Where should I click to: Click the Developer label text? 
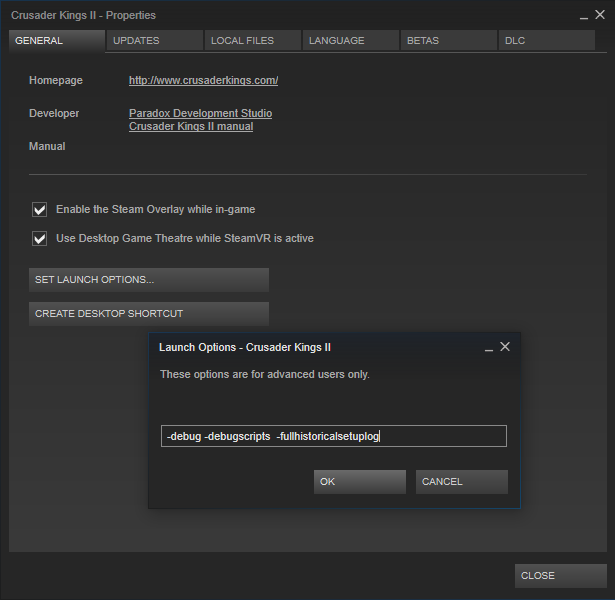click(x=54, y=113)
